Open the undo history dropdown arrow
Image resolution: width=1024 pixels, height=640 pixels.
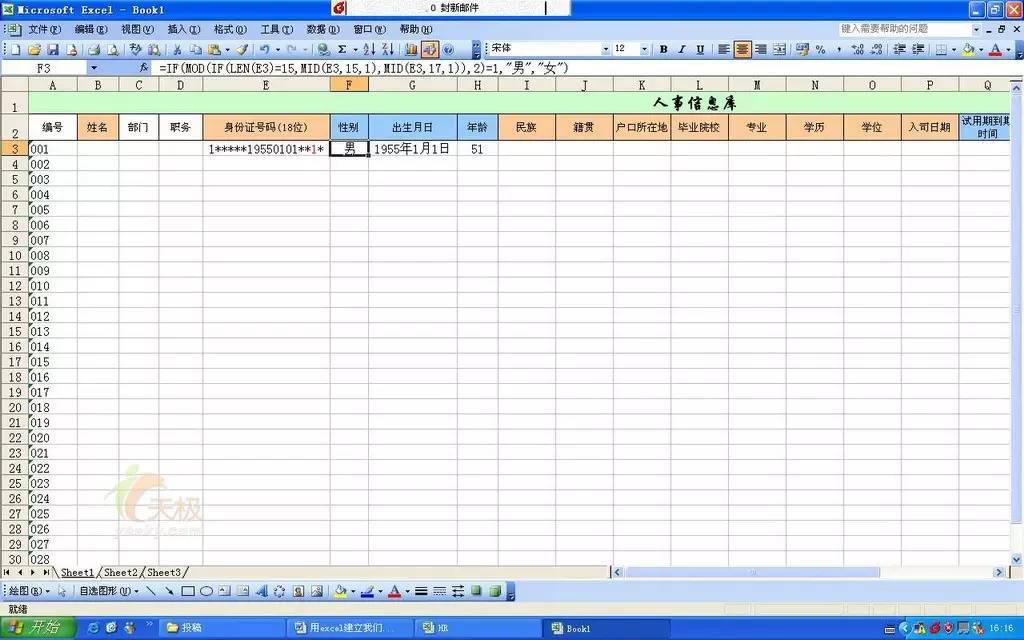tap(278, 50)
